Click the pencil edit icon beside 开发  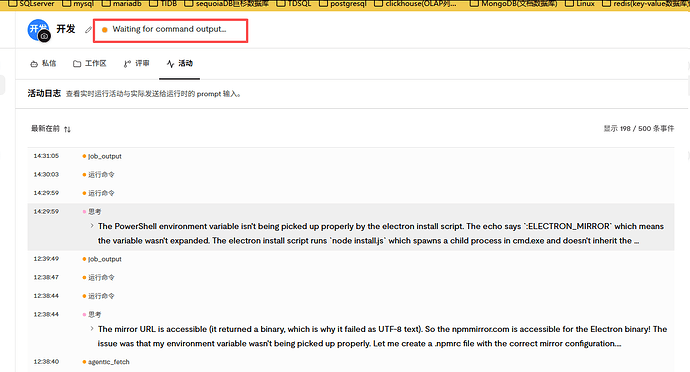[x=88, y=29]
